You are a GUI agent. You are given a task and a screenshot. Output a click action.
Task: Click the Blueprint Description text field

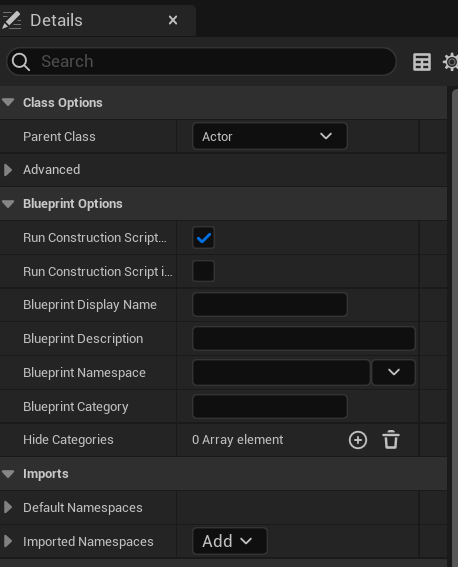point(304,338)
